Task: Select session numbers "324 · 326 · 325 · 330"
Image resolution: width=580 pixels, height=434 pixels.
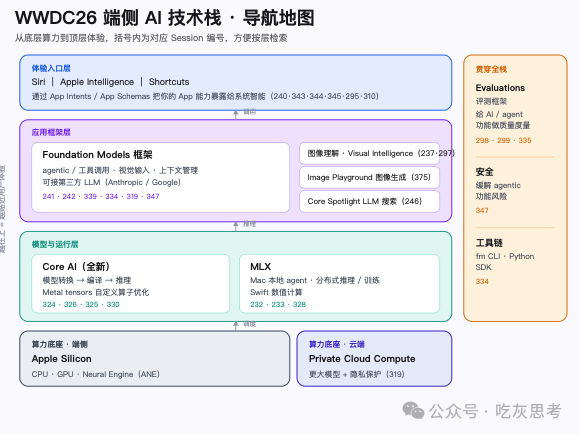Action: [x=81, y=305]
